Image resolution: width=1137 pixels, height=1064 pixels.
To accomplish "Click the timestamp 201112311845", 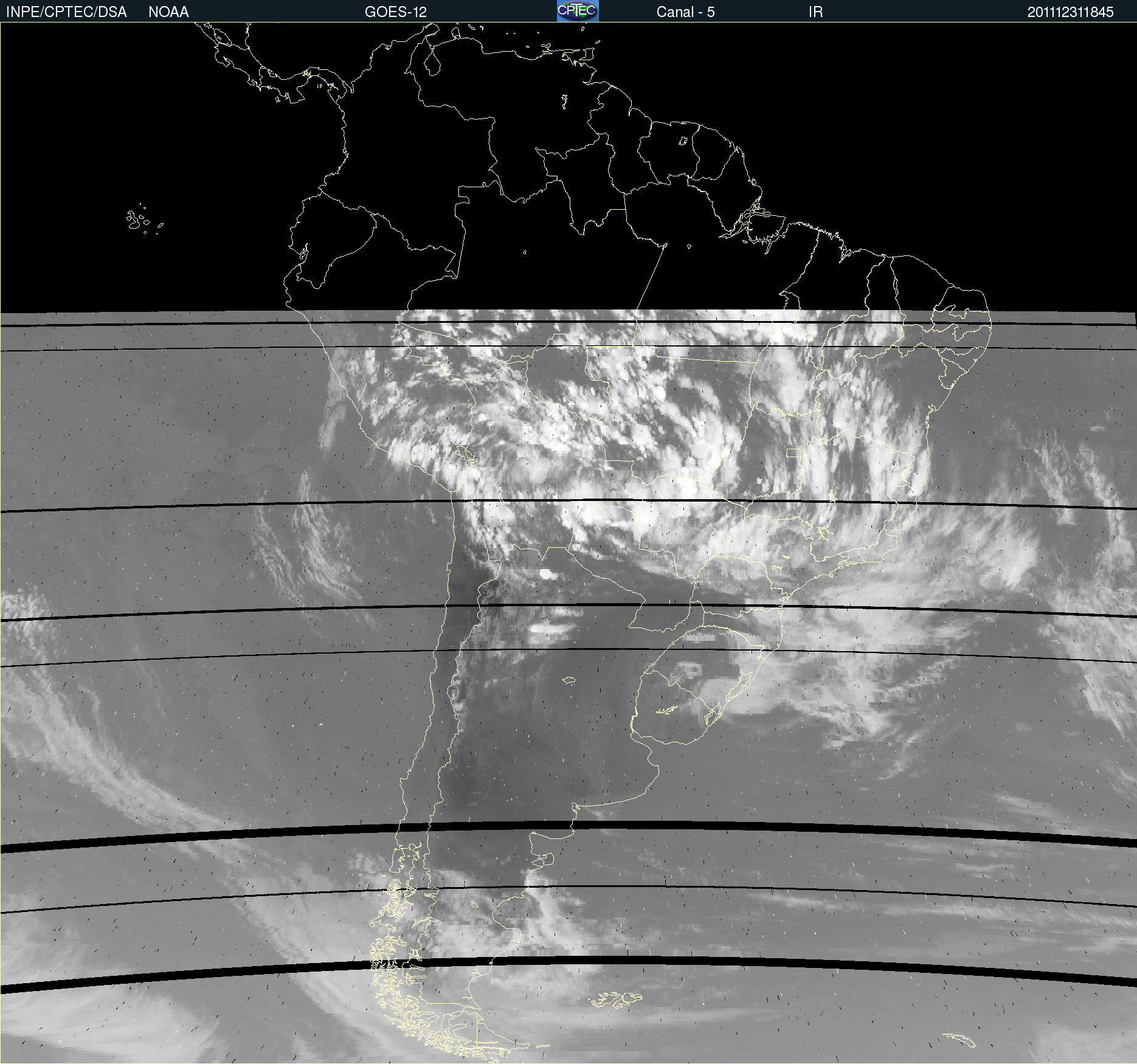I will coord(1070,12).
